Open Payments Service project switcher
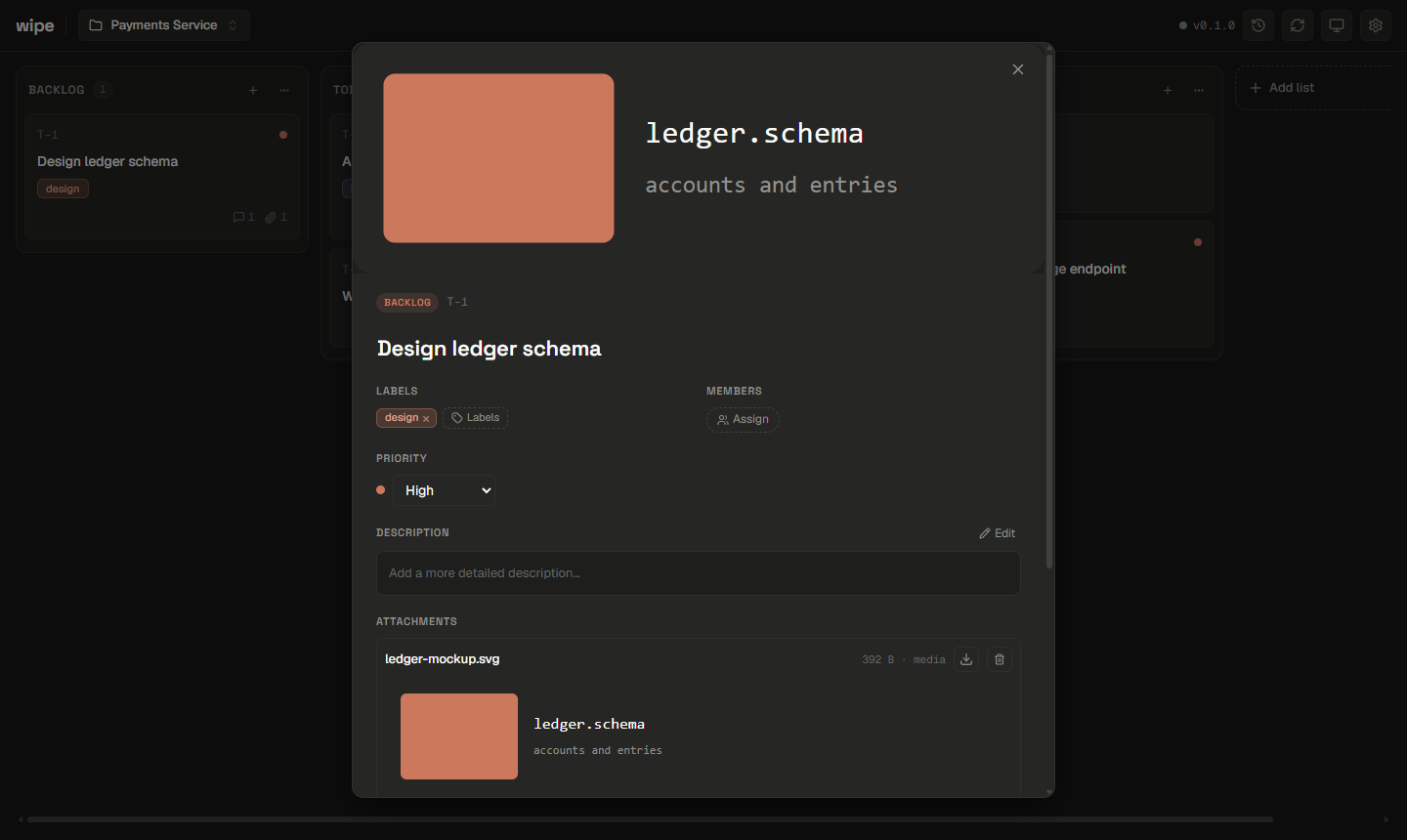This screenshot has width=1407, height=840. pos(164,25)
